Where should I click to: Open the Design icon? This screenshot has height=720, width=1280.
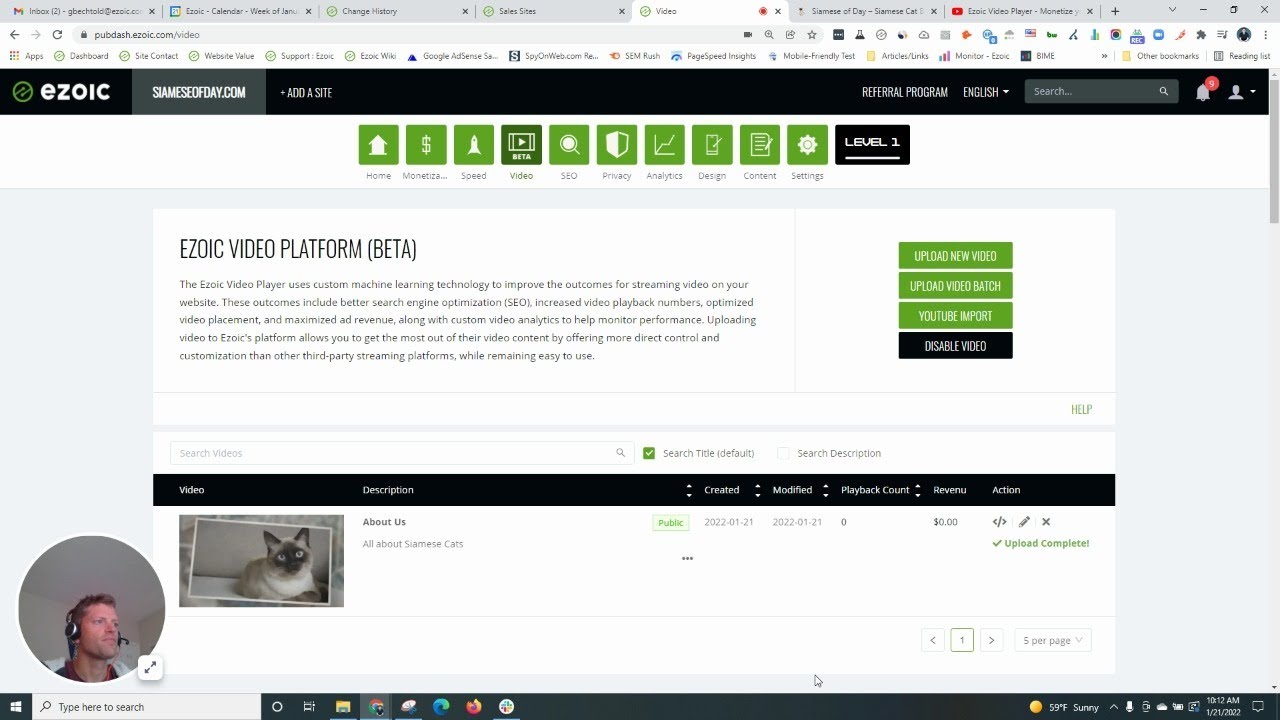[712, 145]
